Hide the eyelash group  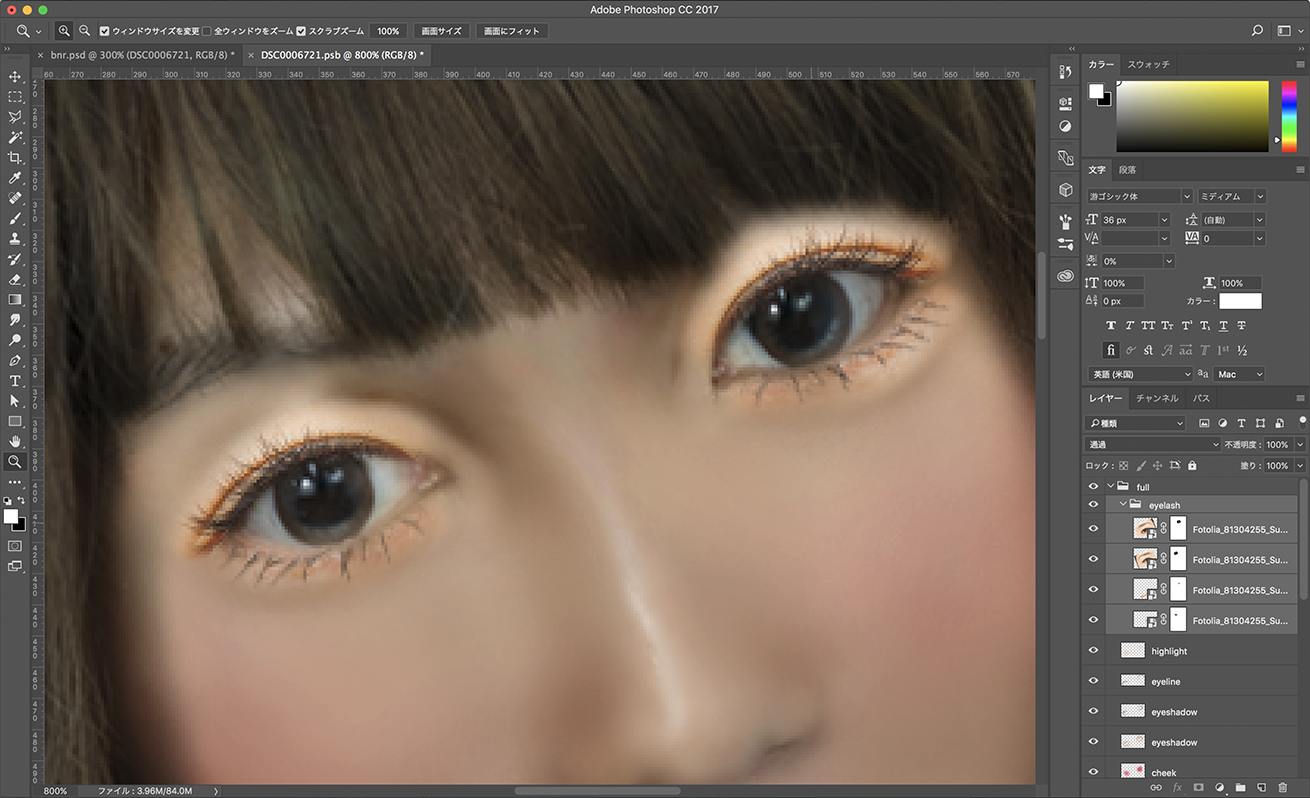[x=1093, y=505]
